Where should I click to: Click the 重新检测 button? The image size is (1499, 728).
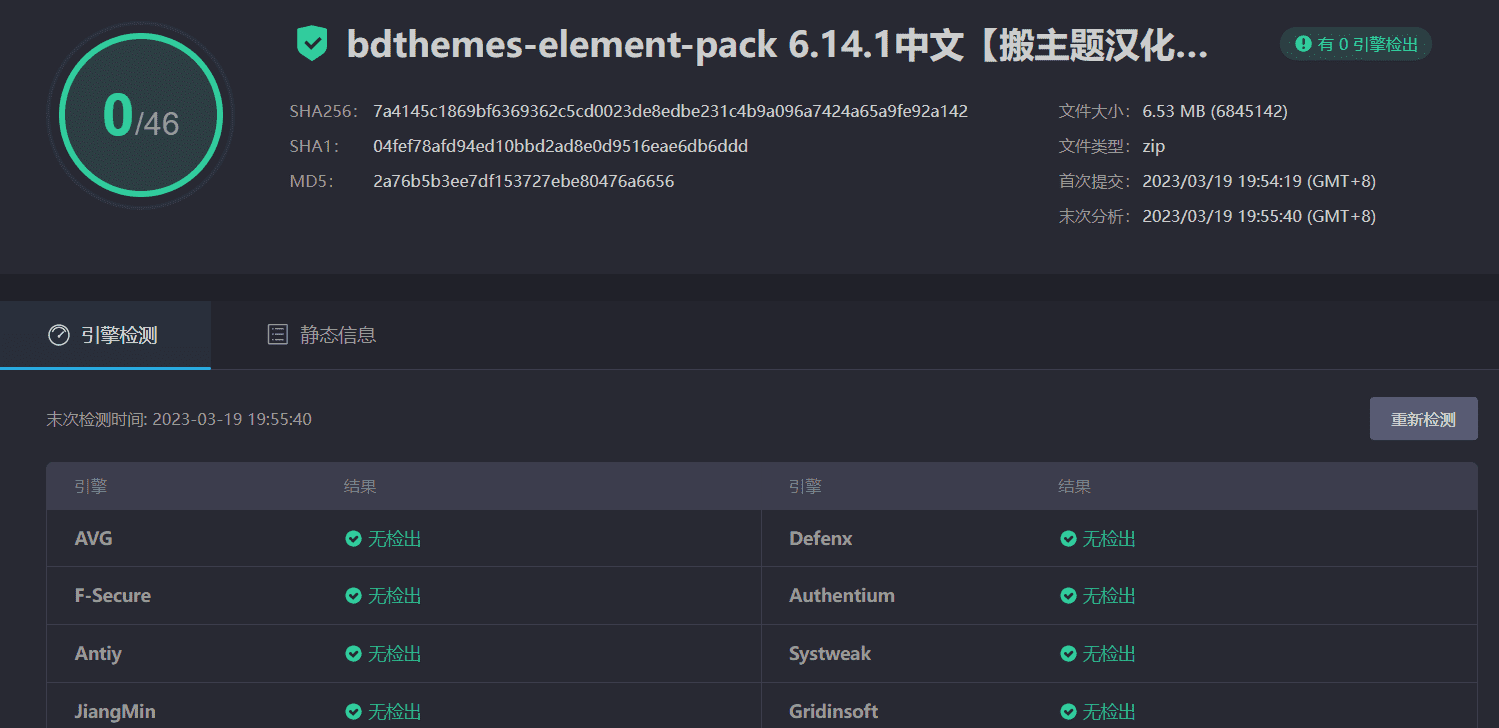click(x=1423, y=419)
